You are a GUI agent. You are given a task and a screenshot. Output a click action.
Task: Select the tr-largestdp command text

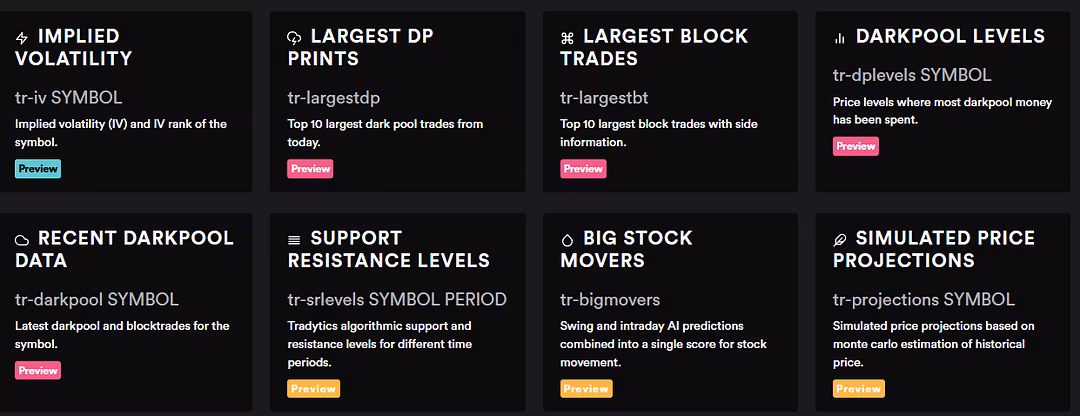[334, 98]
